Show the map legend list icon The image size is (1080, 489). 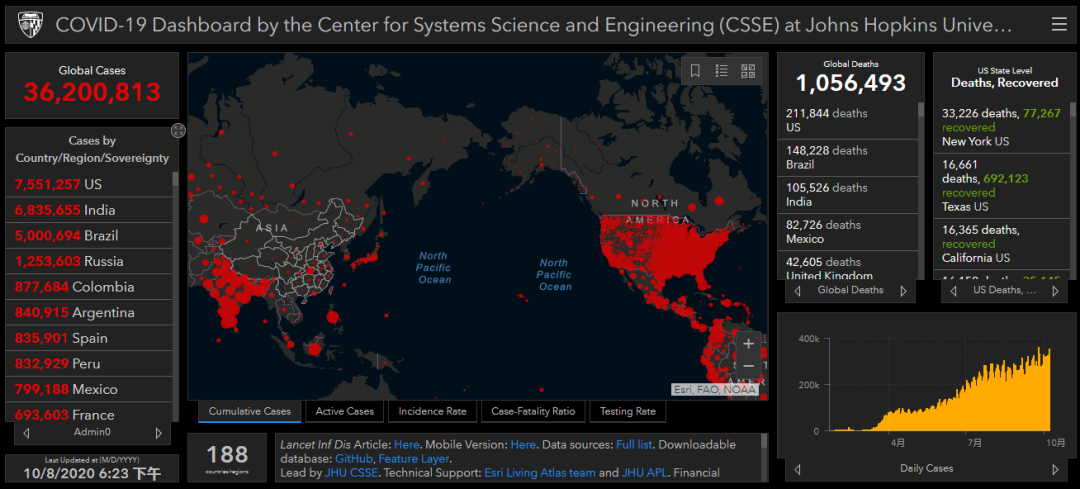[x=722, y=70]
